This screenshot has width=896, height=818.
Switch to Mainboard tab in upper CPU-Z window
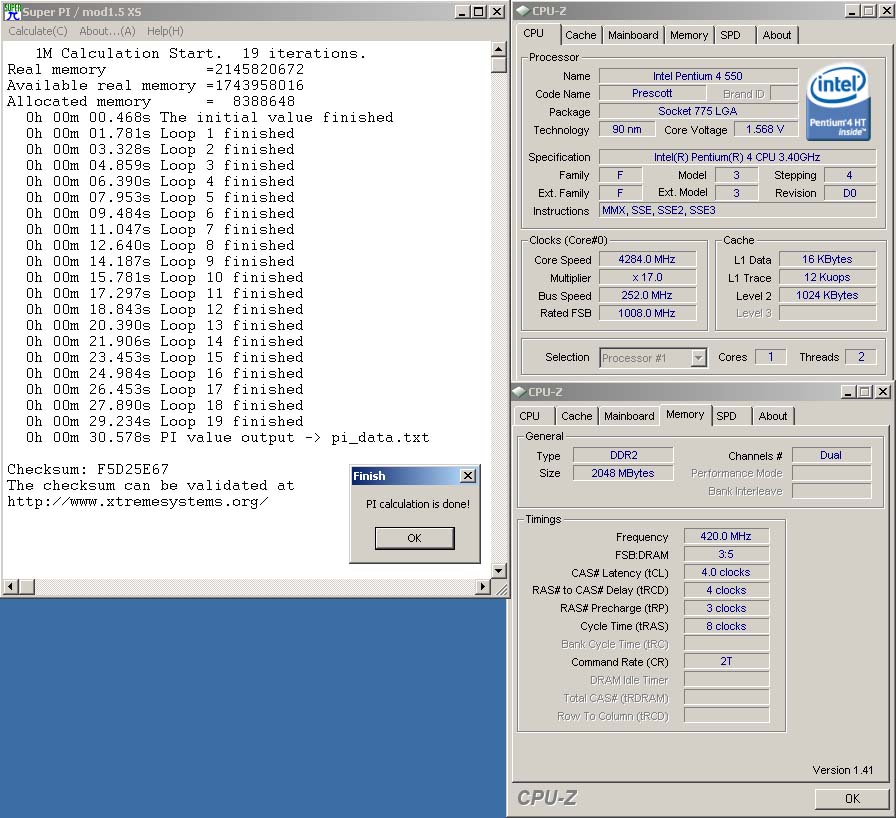point(633,35)
